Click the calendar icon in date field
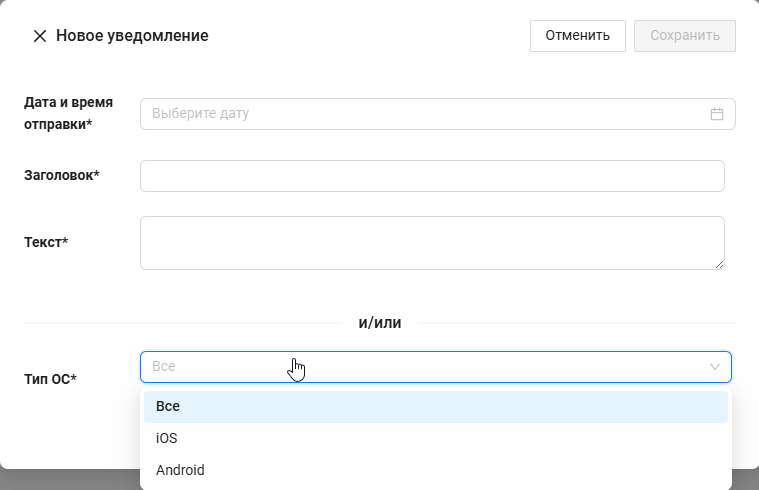This screenshot has width=759, height=490. [716, 114]
